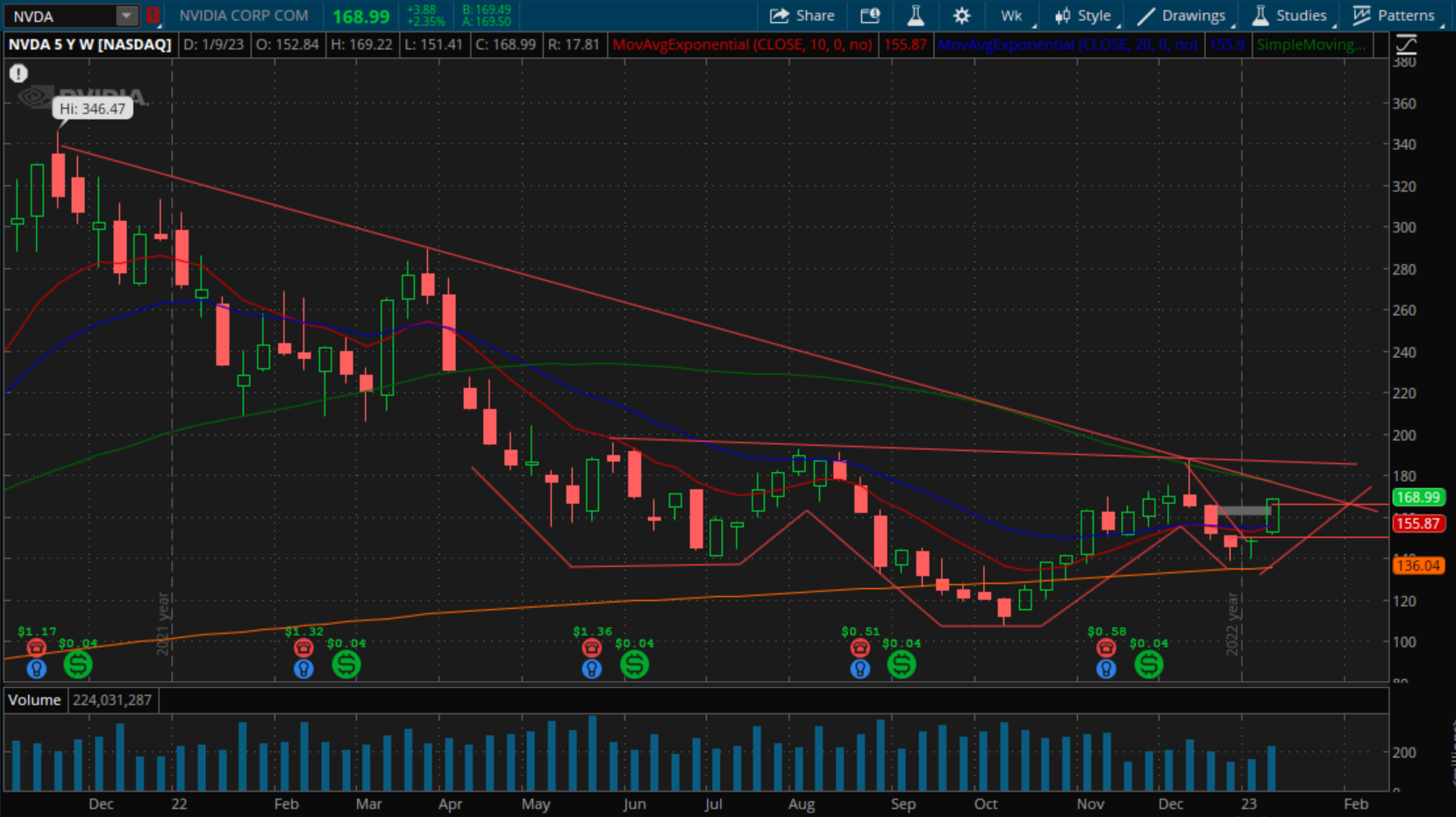The height and width of the screenshot is (817, 1456).
Task: Click the 'R: 17.81' range value
Action: click(574, 45)
